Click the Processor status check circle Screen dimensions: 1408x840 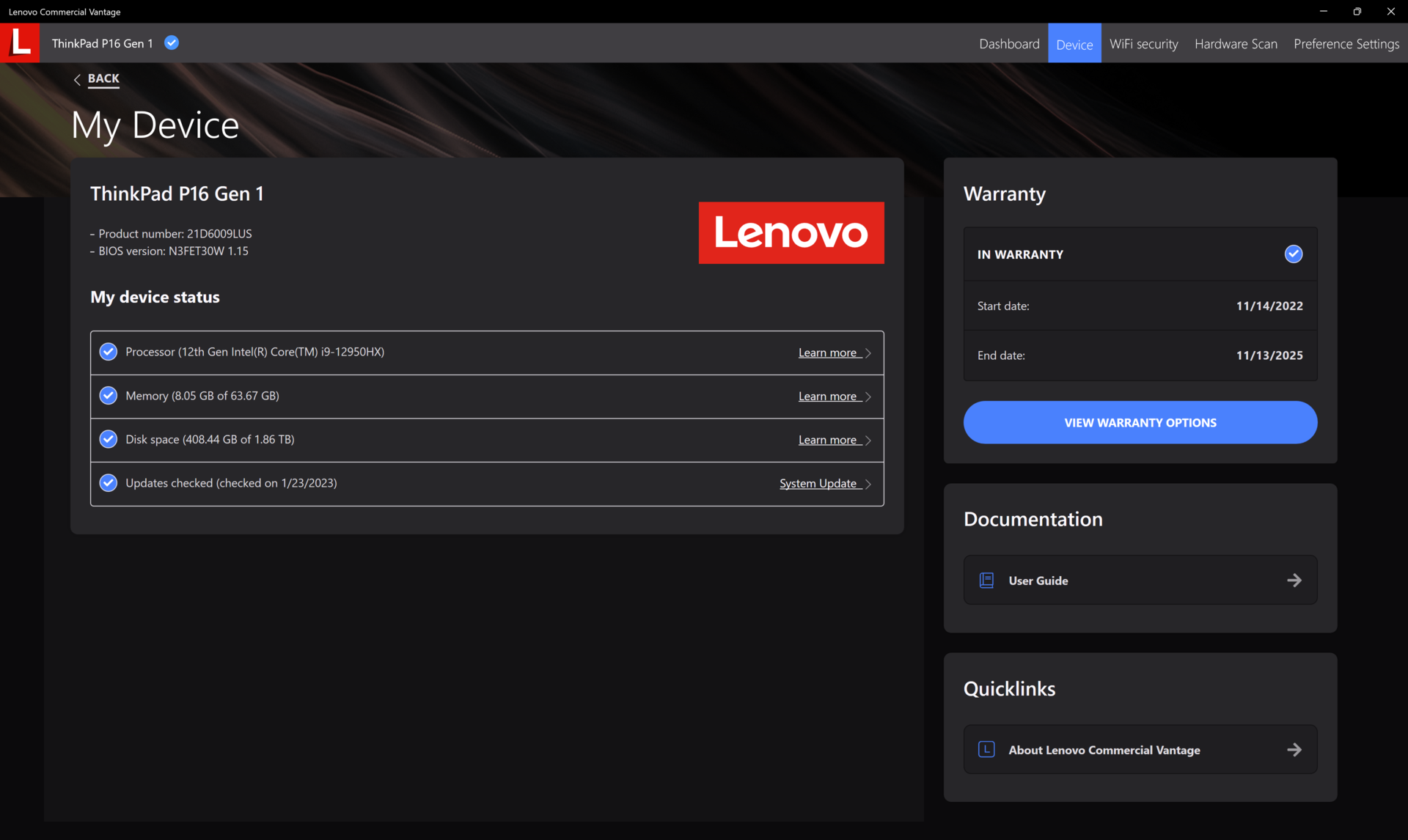(x=109, y=352)
